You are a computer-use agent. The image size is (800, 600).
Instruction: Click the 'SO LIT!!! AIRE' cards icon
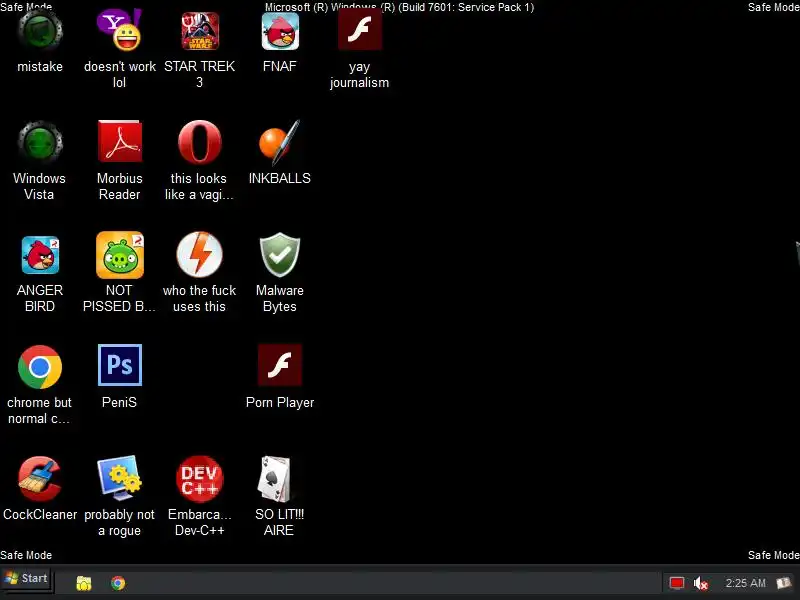coord(276,479)
